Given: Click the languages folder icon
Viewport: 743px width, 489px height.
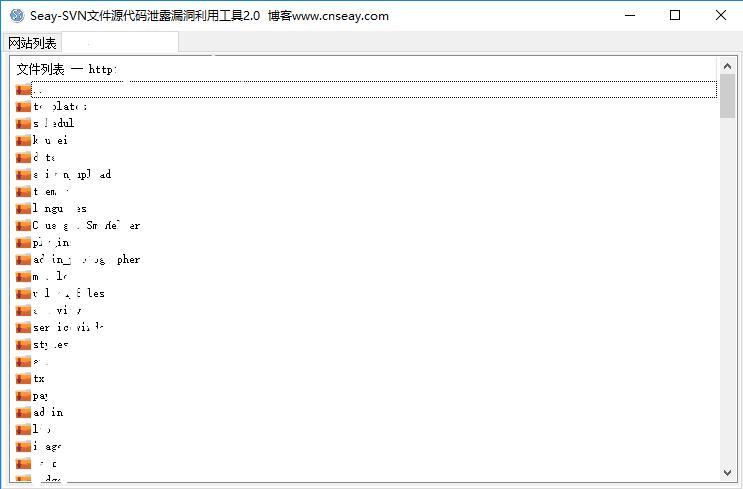Looking at the screenshot, I should point(23,208).
